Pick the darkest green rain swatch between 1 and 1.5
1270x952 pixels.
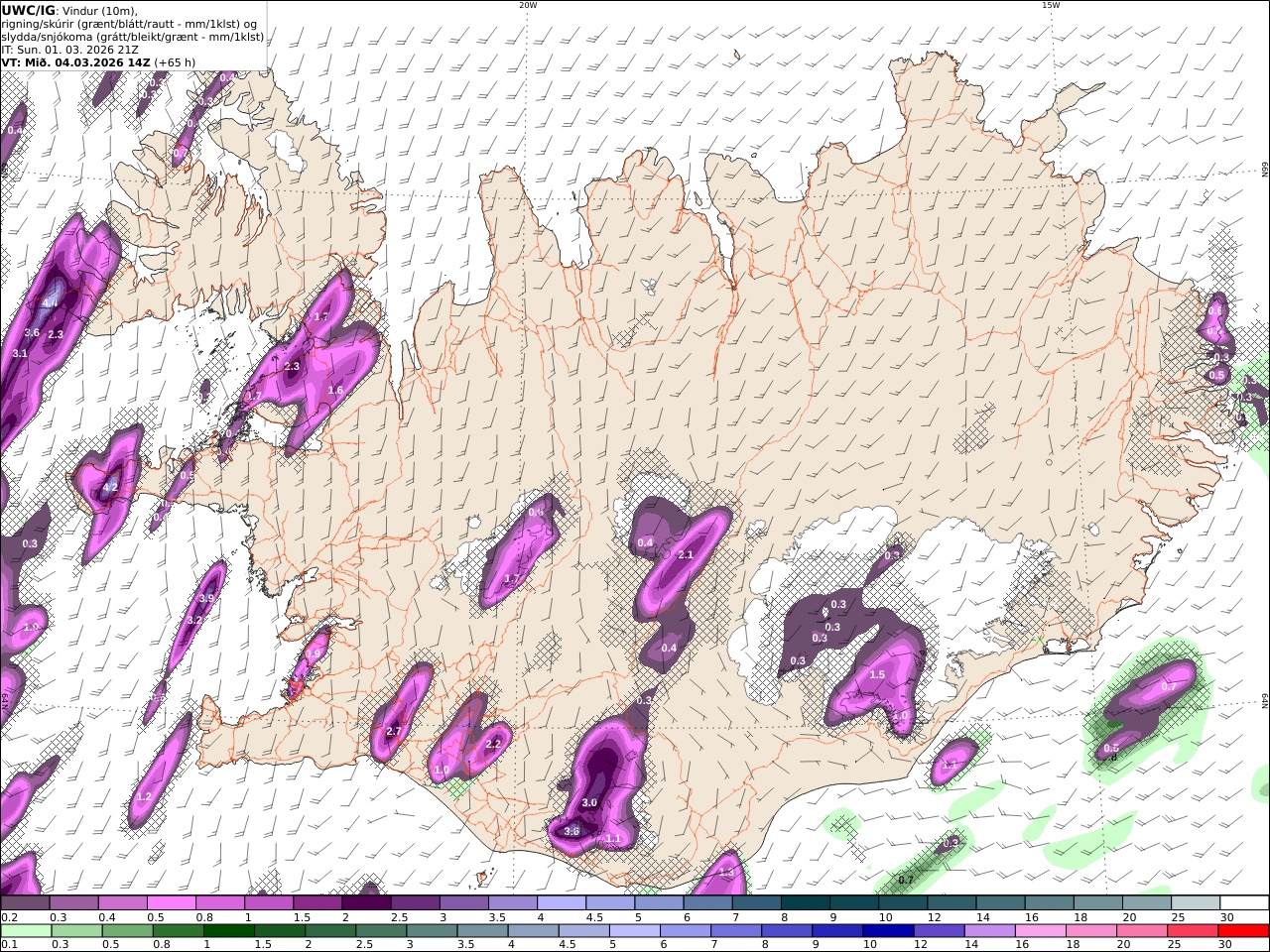229,930
